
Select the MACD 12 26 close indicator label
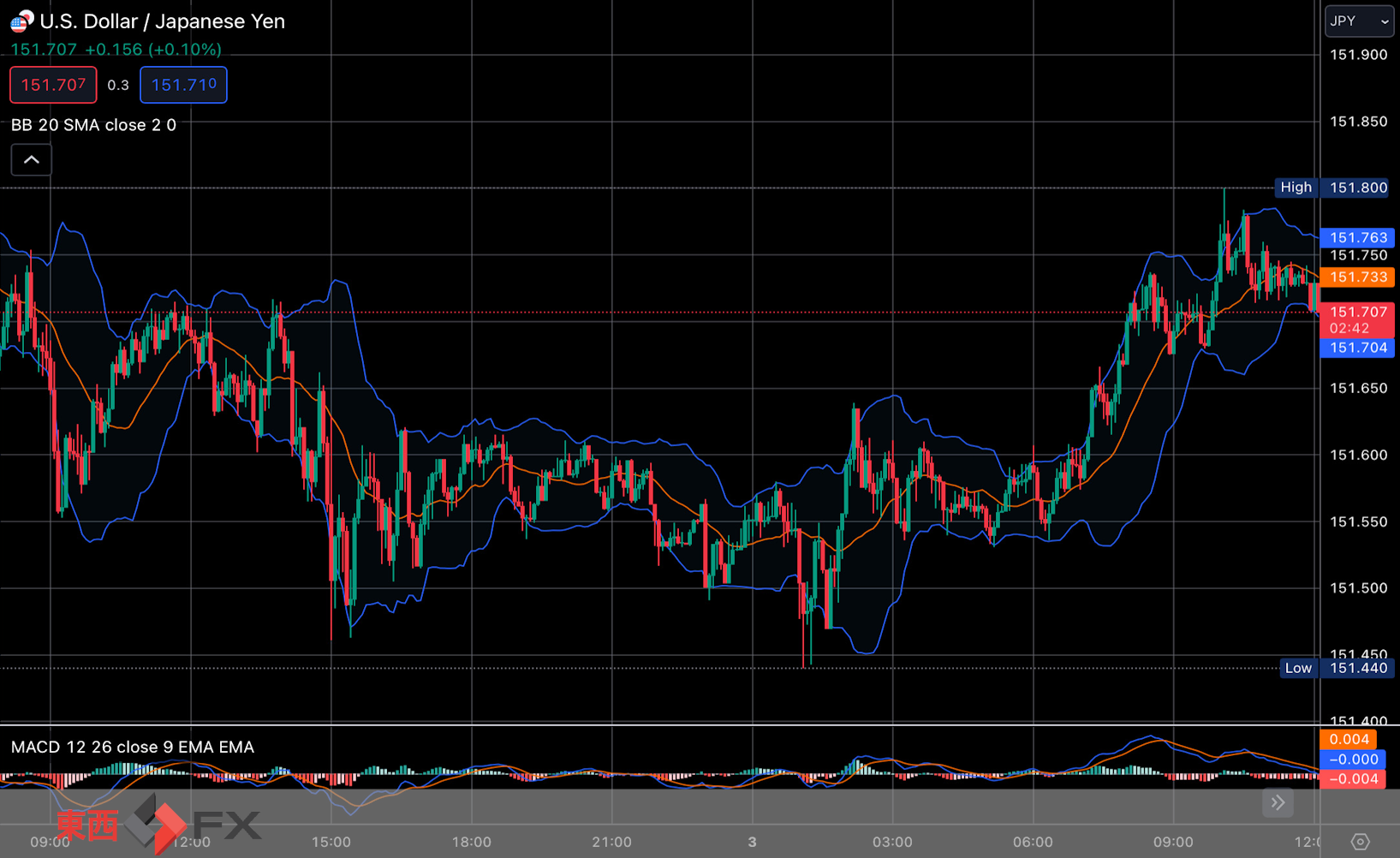point(133,747)
